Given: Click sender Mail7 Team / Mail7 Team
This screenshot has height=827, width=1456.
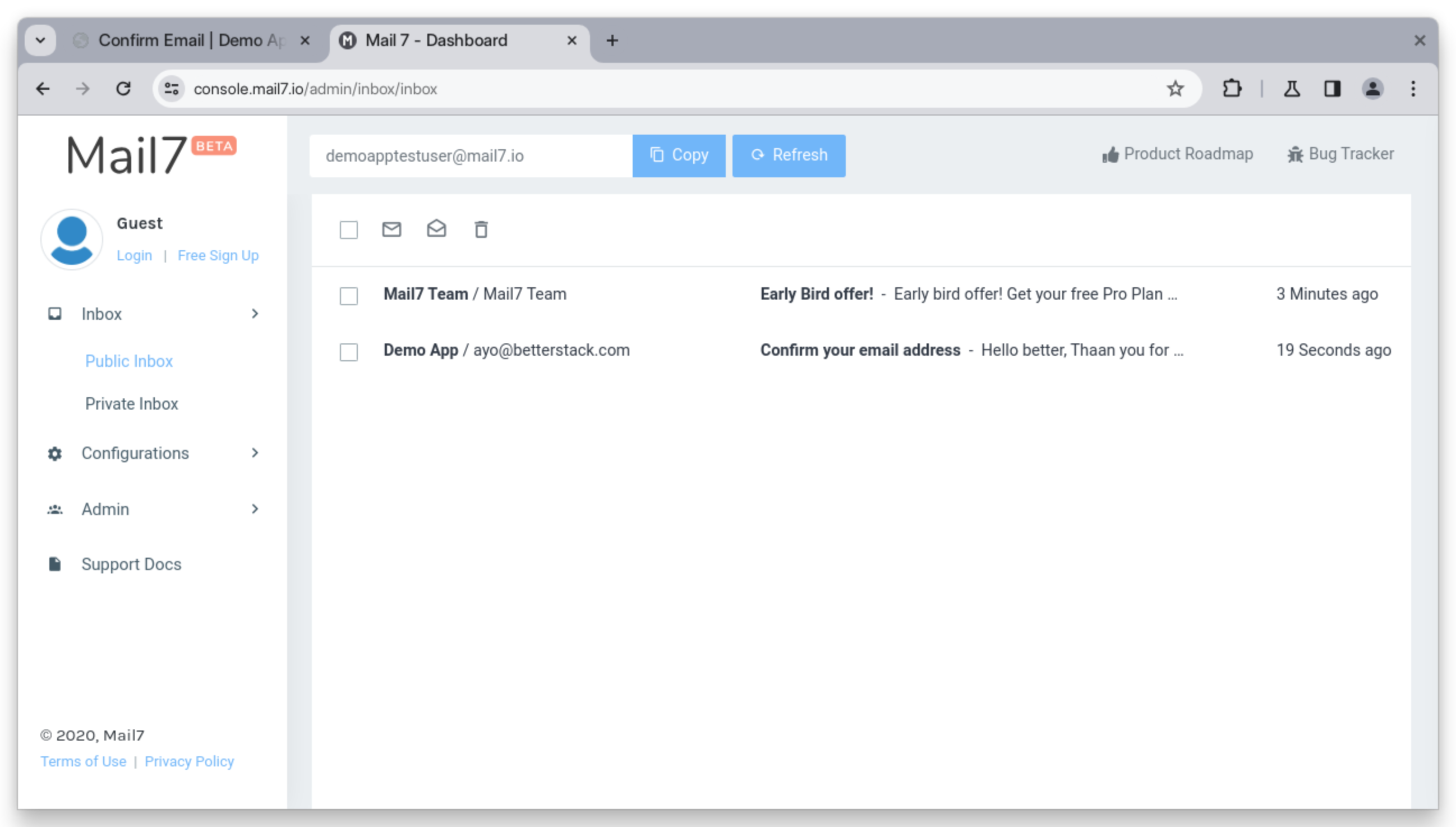Looking at the screenshot, I should tap(474, 293).
